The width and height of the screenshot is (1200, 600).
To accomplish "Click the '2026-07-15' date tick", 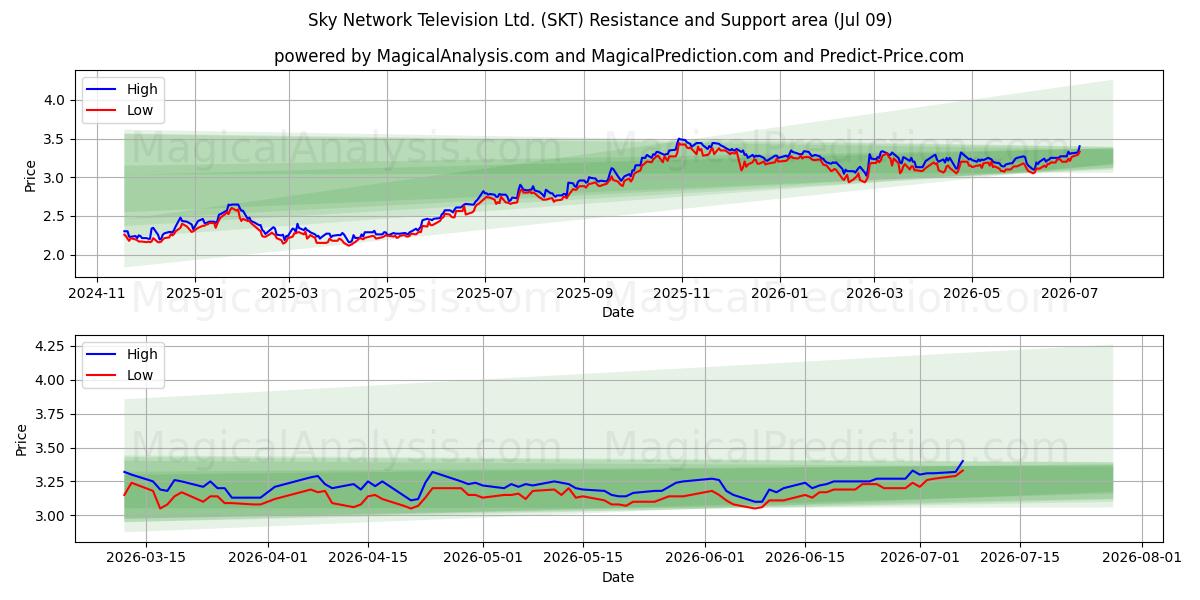I will [x=1020, y=558].
